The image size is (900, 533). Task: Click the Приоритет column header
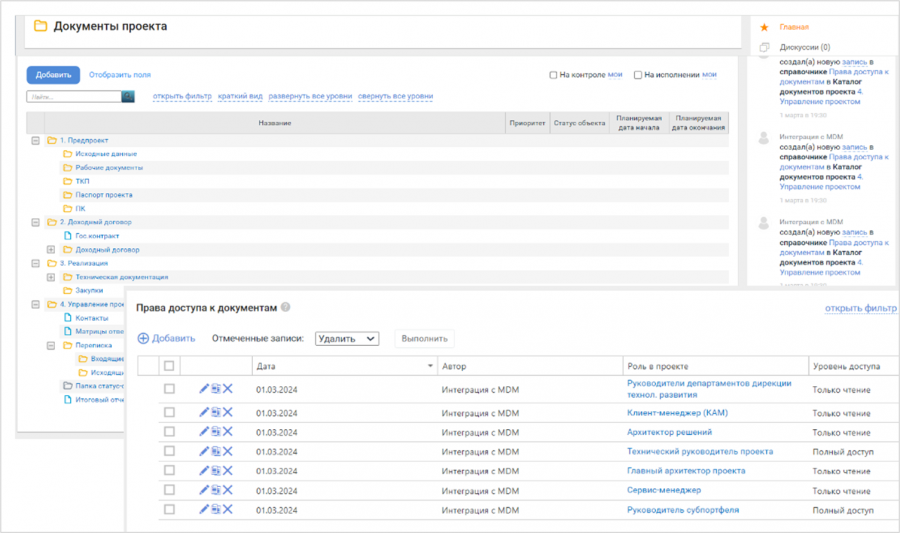527,123
